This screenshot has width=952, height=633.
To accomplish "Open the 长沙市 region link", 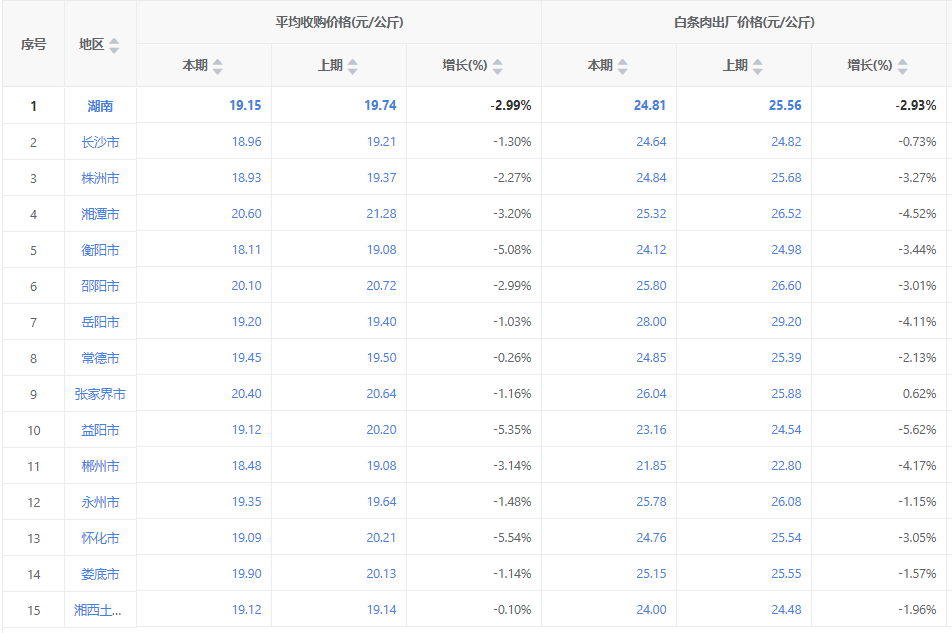I will point(100,142).
